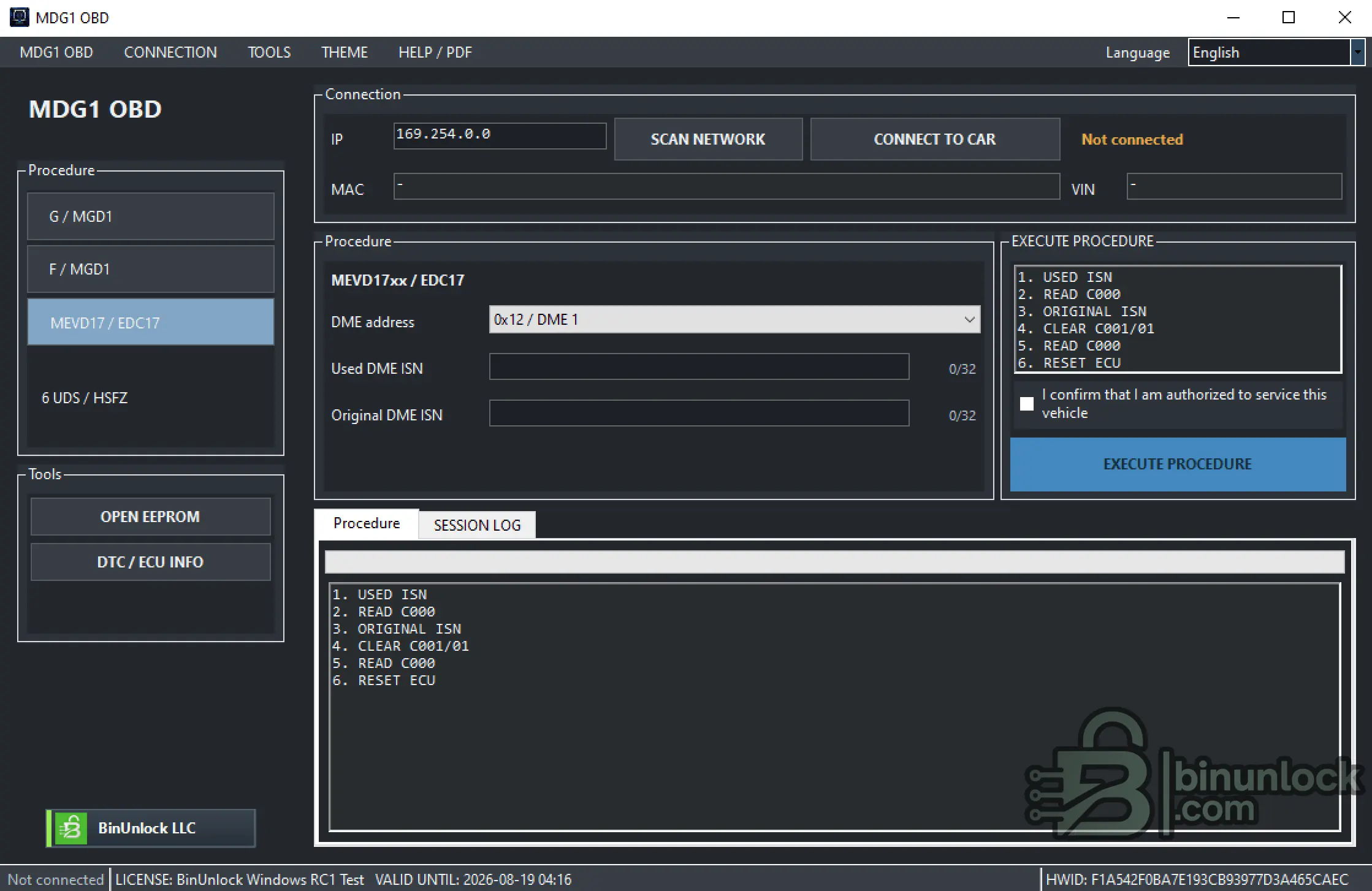
Task: Select the 6 UDS / HSFZ procedure
Action: click(x=85, y=398)
